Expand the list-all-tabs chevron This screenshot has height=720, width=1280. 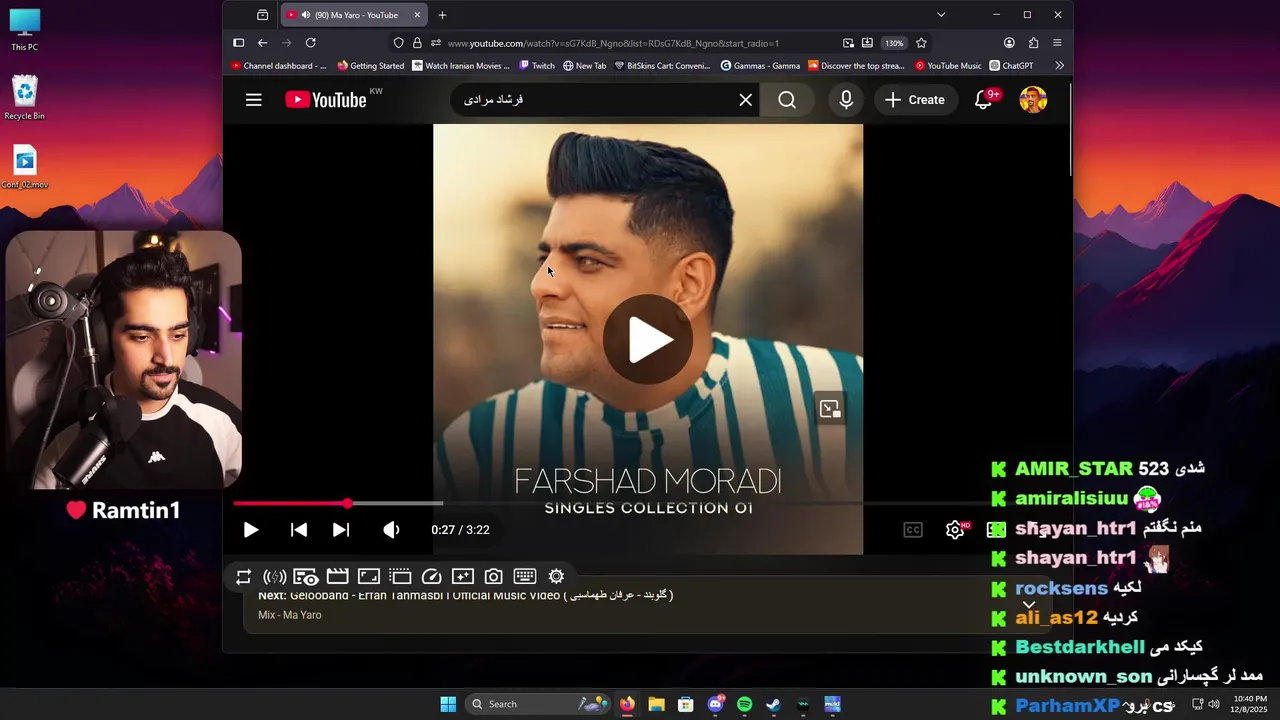(941, 15)
